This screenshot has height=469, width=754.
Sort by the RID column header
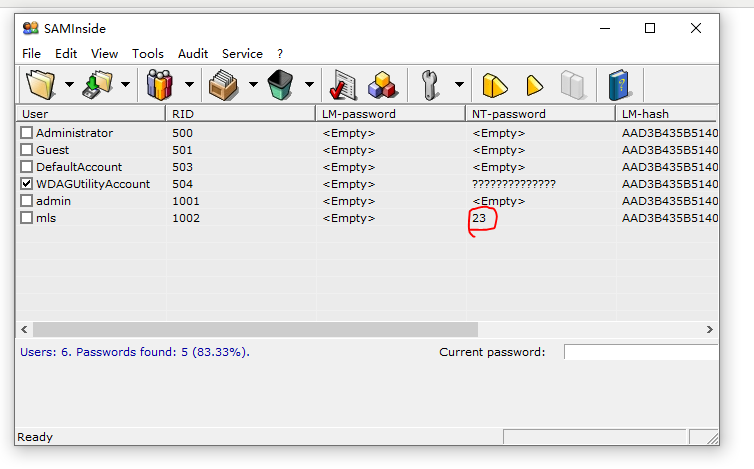pos(240,114)
